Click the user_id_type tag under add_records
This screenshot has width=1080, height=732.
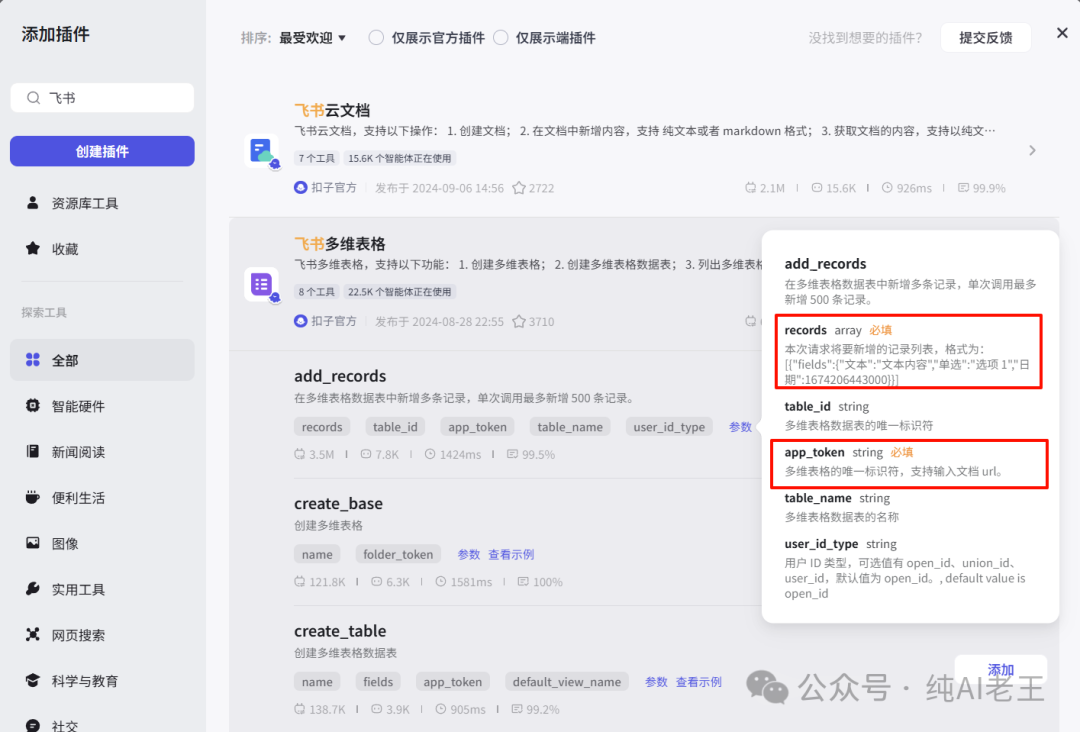click(x=669, y=427)
